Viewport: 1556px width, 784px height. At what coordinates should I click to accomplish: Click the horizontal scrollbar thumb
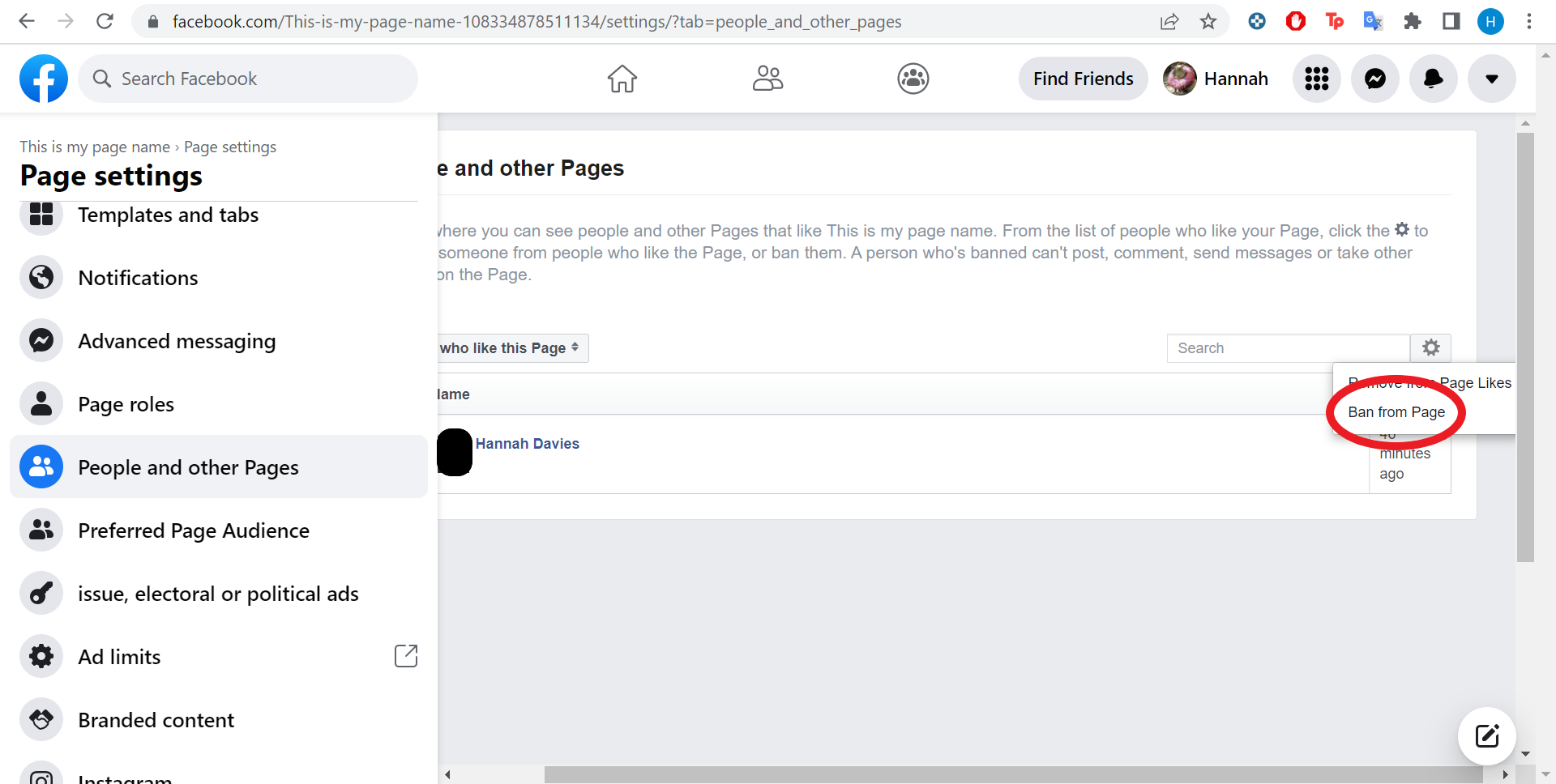[x=1013, y=775]
